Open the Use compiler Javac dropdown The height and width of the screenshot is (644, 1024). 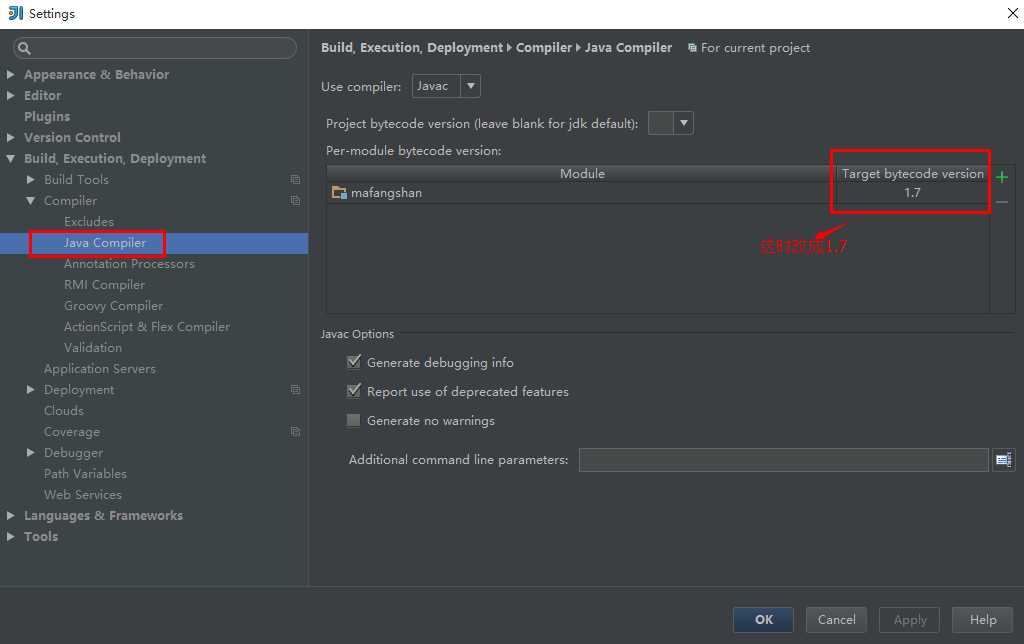coord(446,86)
